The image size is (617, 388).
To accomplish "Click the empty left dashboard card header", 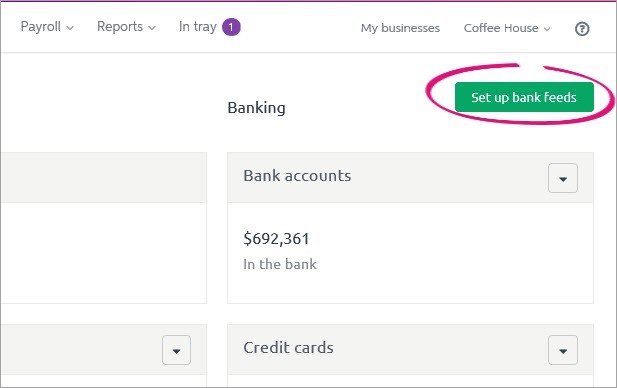I will [103, 177].
